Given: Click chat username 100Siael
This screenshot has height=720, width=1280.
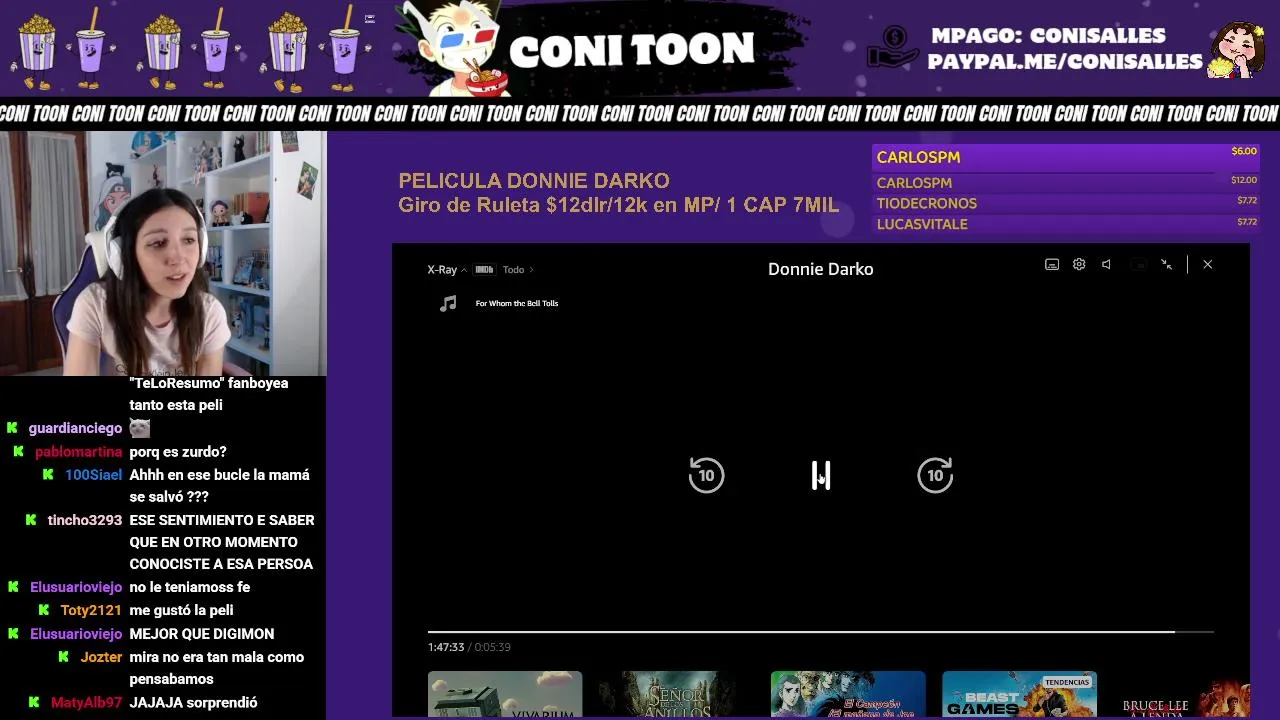Looking at the screenshot, I should 93,475.
